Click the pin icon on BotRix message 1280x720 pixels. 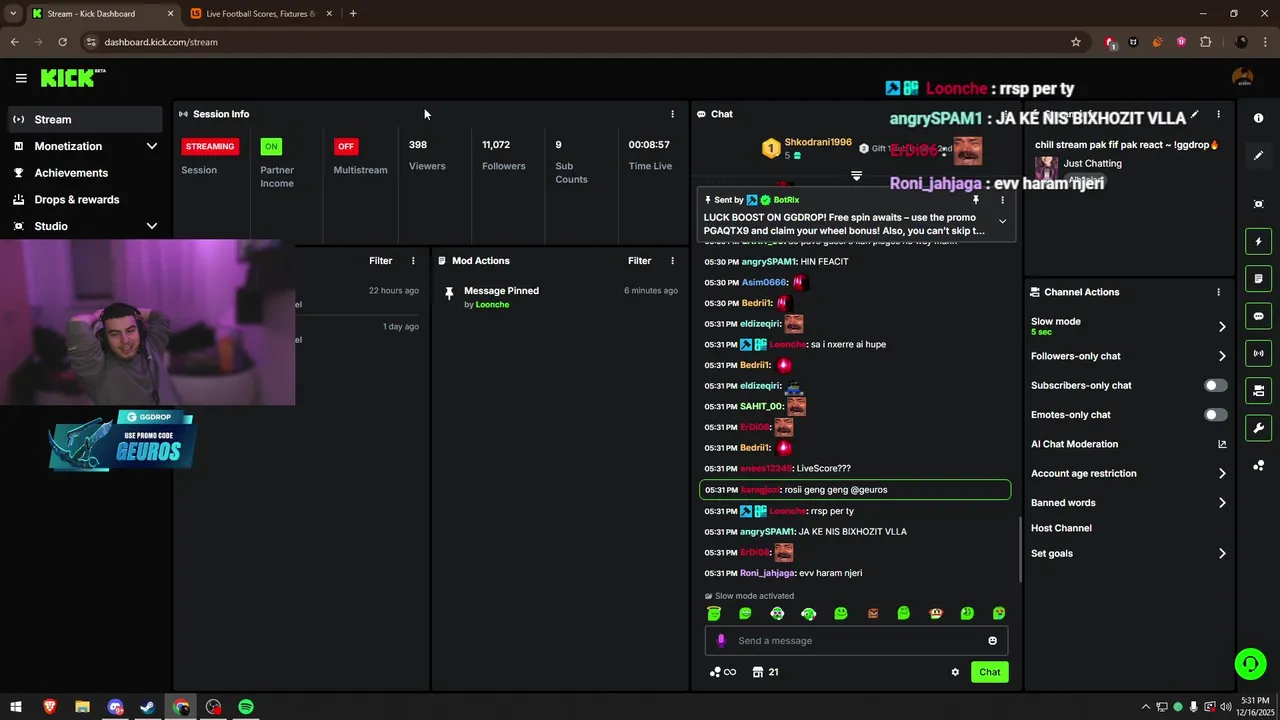coord(976,200)
